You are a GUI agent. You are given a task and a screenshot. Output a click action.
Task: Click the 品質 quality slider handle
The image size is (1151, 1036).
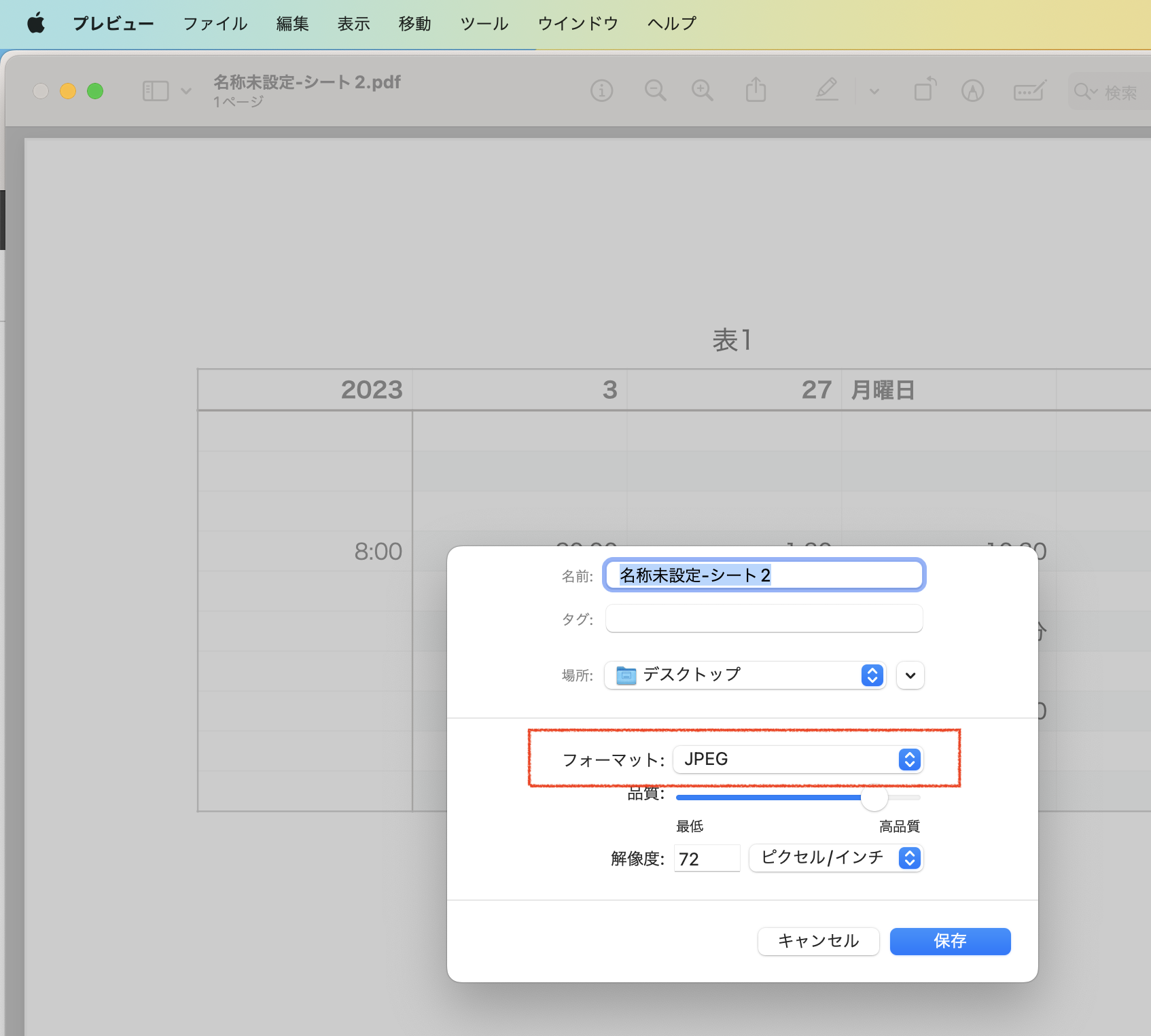pyautogui.click(x=874, y=798)
